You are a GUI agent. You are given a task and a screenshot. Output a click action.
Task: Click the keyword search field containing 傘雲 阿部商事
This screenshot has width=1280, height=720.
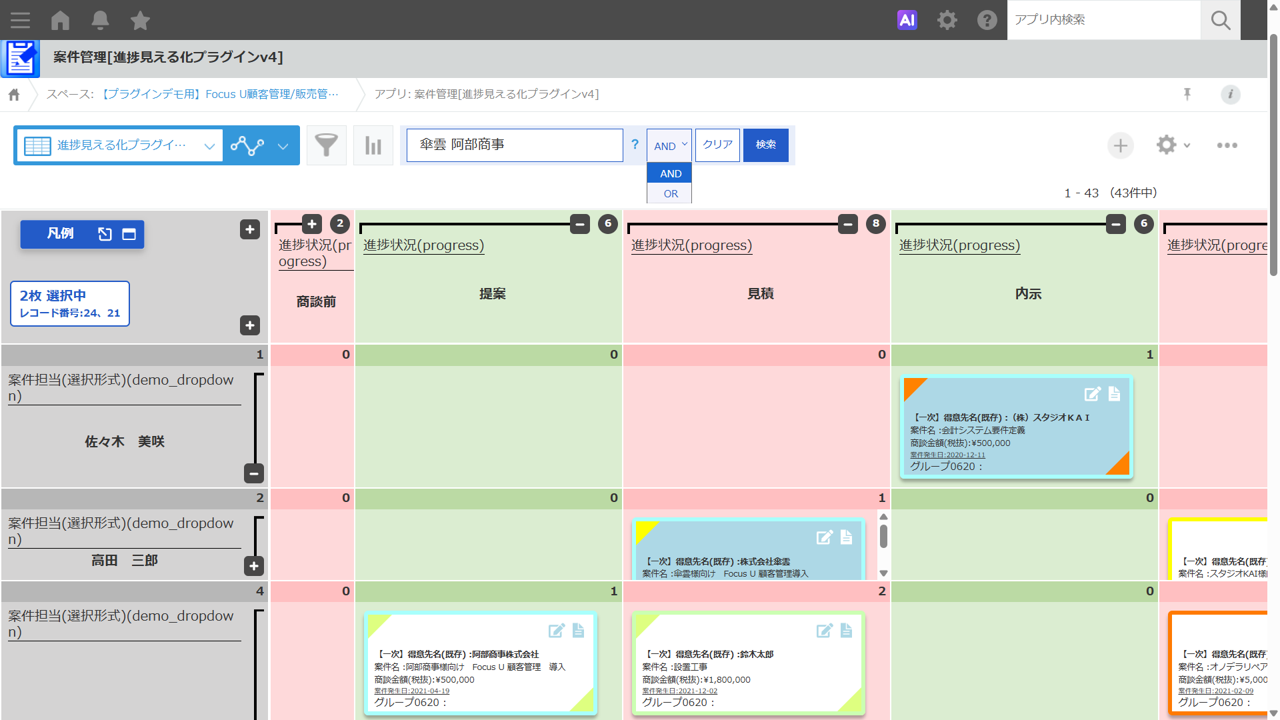(514, 145)
